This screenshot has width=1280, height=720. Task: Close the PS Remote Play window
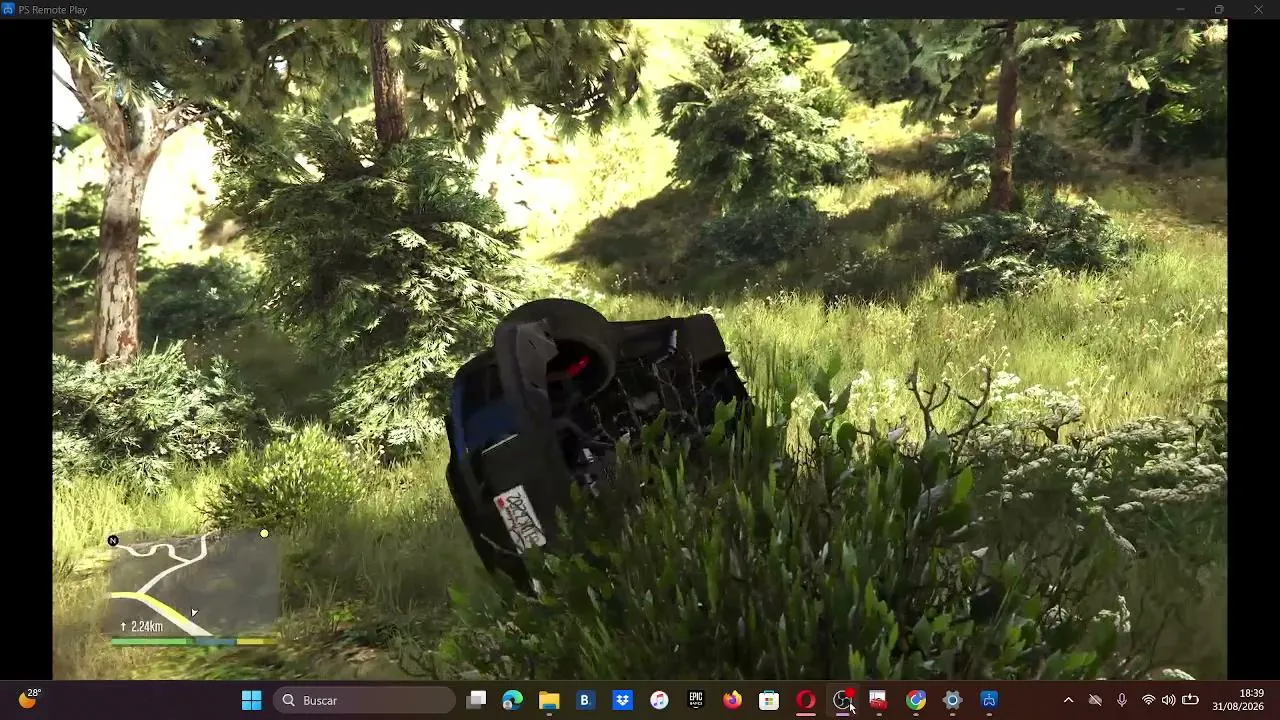tap(1258, 9)
